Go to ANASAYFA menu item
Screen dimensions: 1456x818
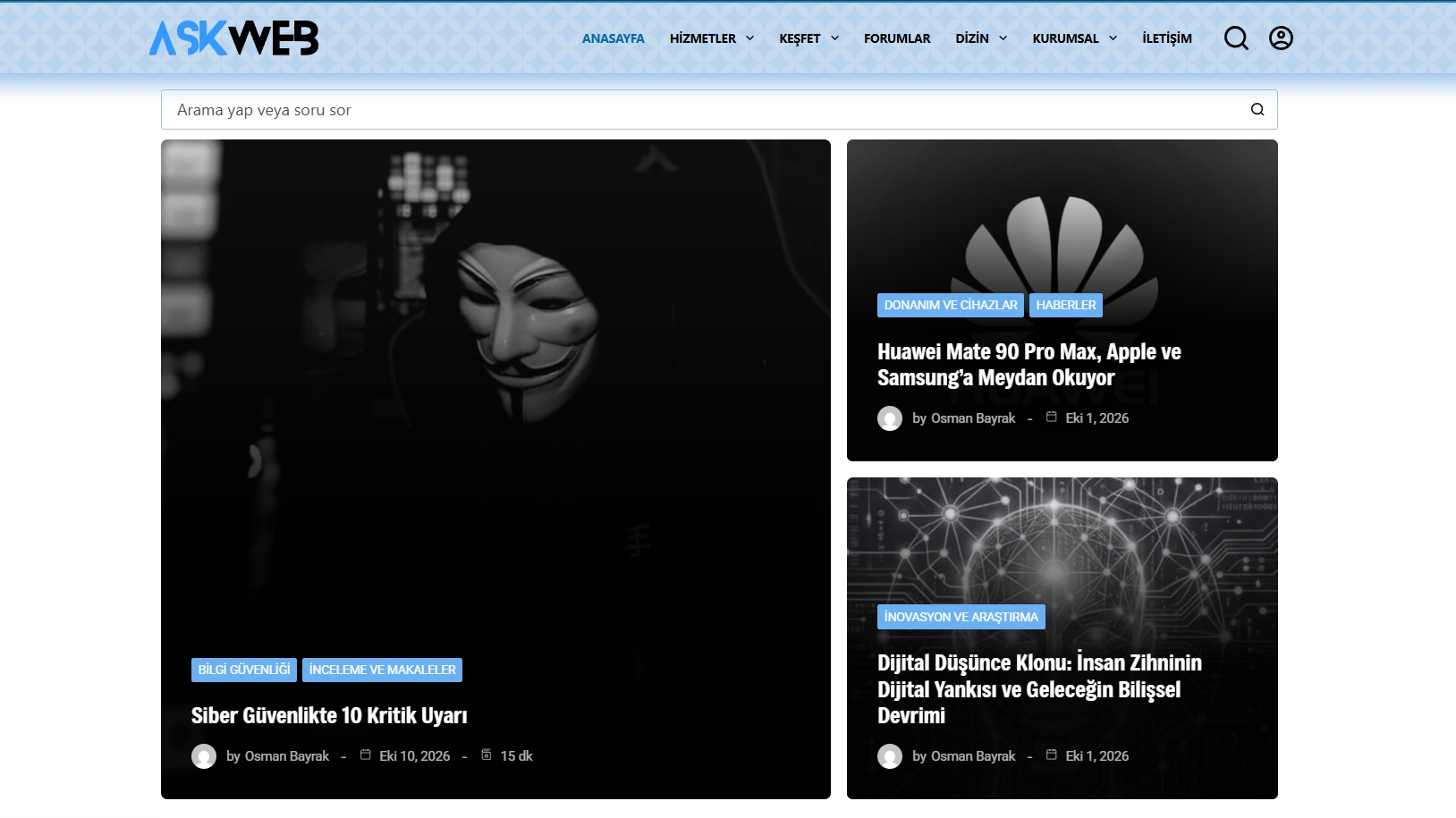[x=614, y=38]
